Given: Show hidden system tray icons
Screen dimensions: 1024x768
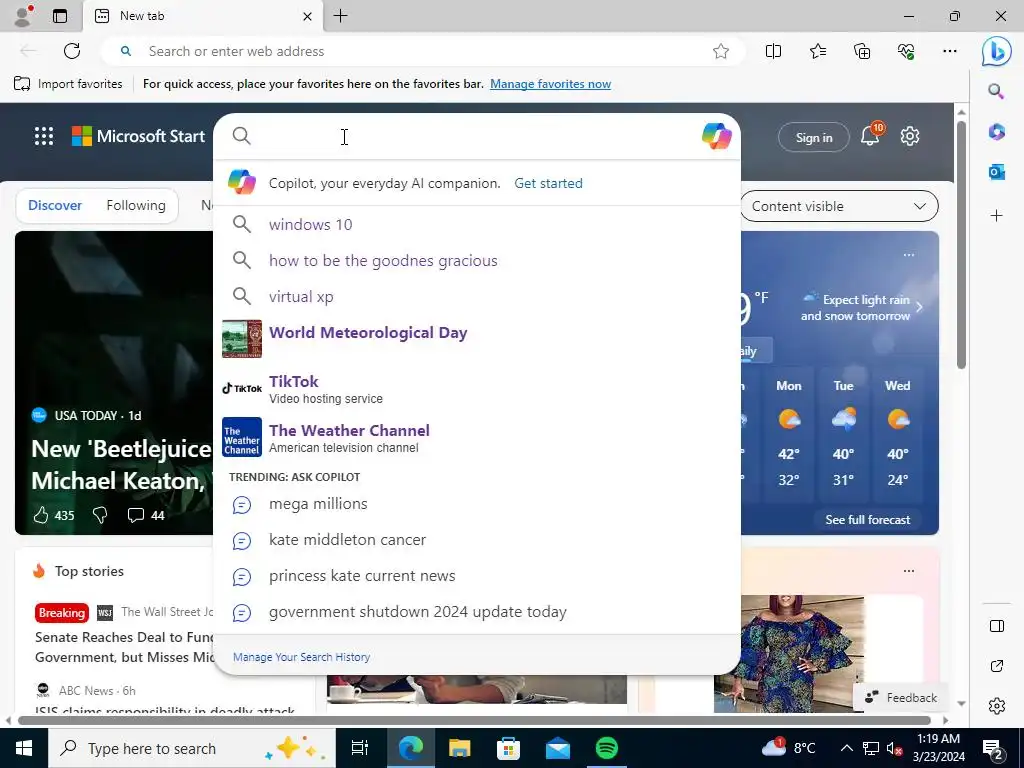Looking at the screenshot, I should point(846,748).
